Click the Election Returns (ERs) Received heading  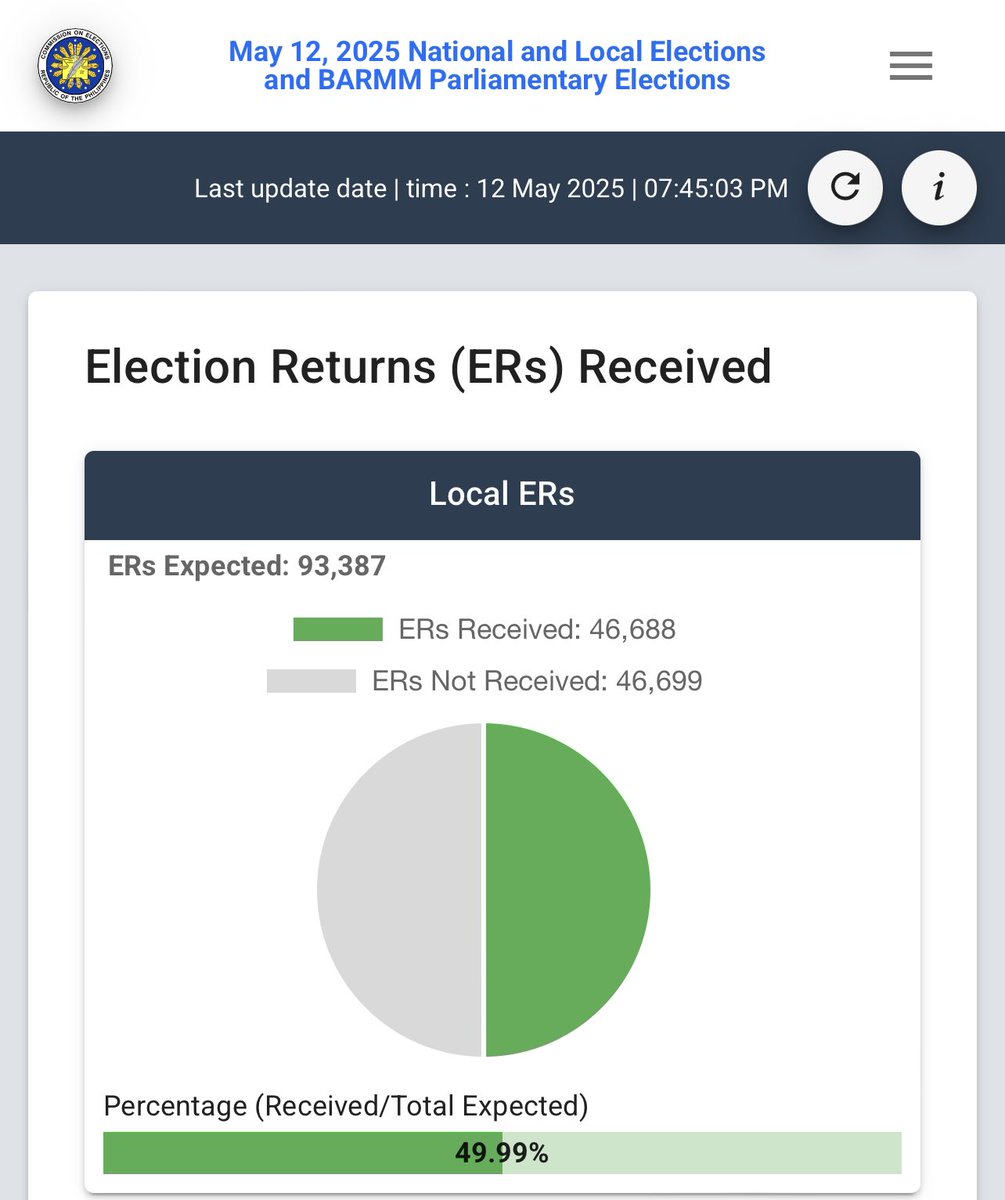point(428,366)
